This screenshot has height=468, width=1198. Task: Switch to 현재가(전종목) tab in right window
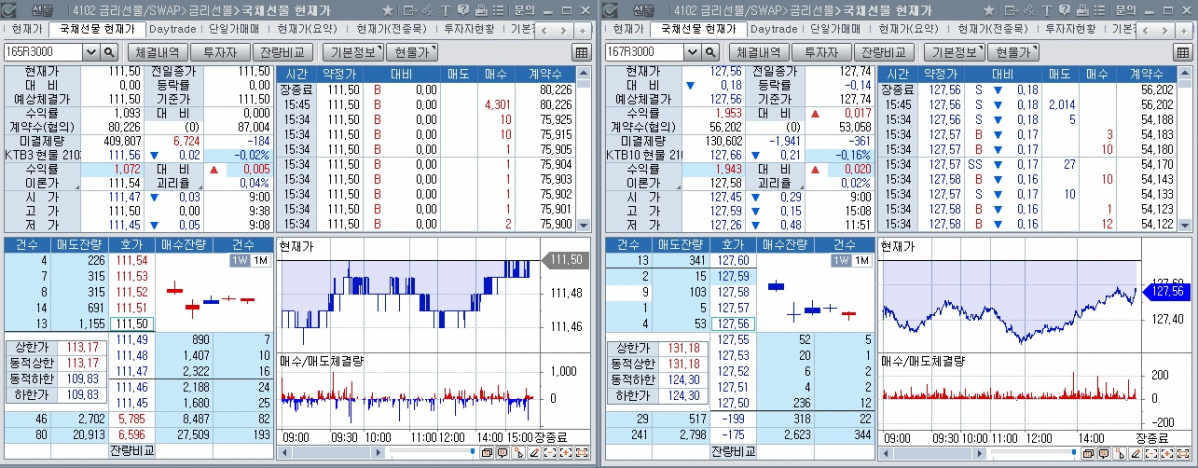coord(990,29)
